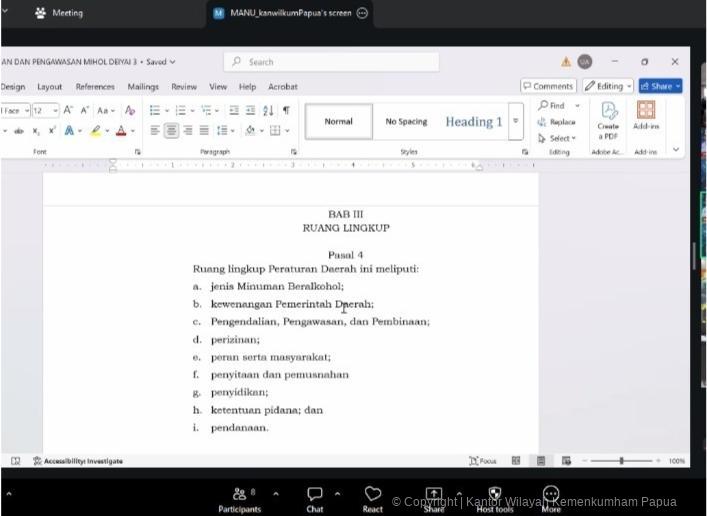Screen dimensions: 707x516
Task: Collapse the ribbon using the chevron
Action: (x=675, y=150)
